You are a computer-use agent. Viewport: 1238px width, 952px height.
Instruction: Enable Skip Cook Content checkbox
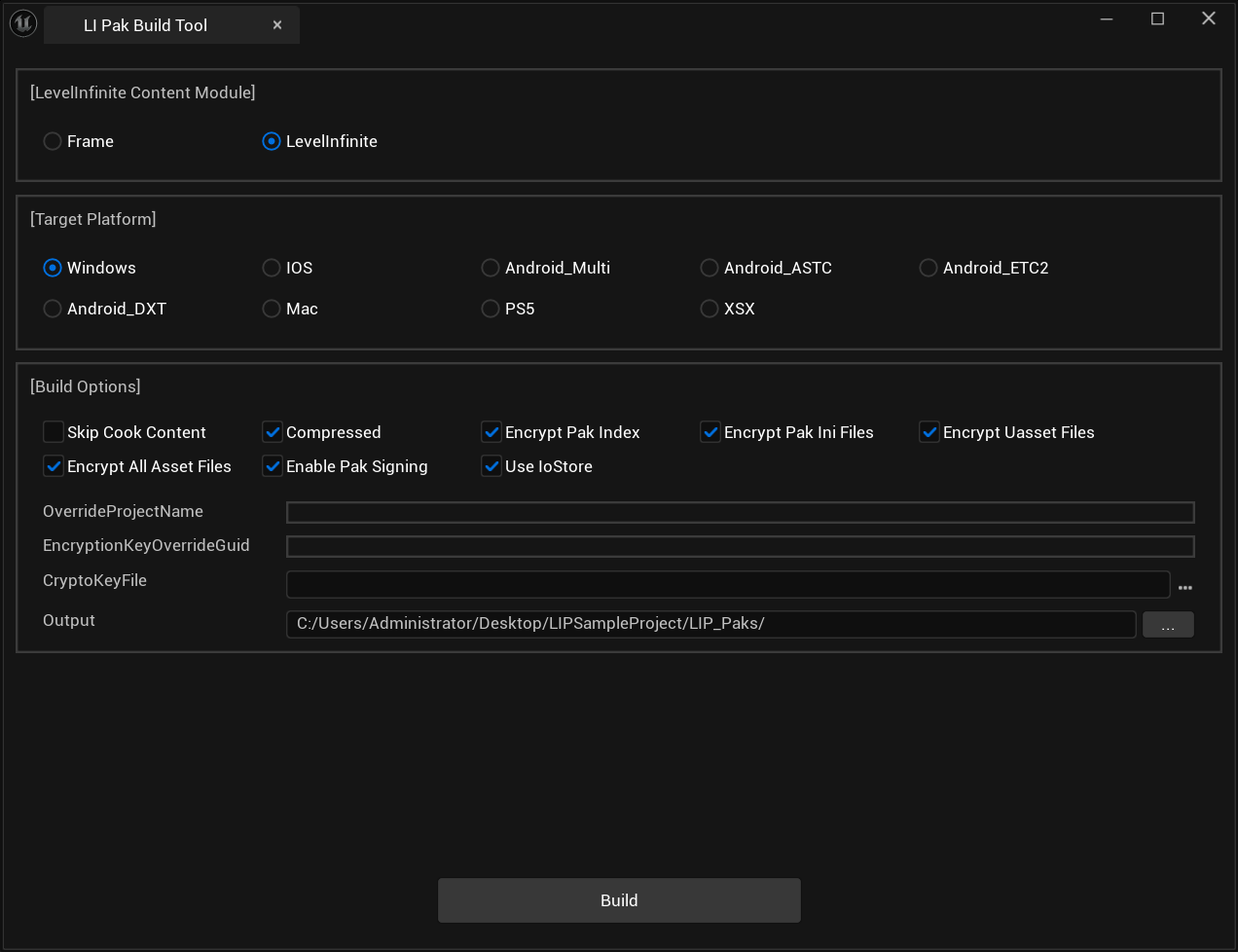(x=54, y=432)
